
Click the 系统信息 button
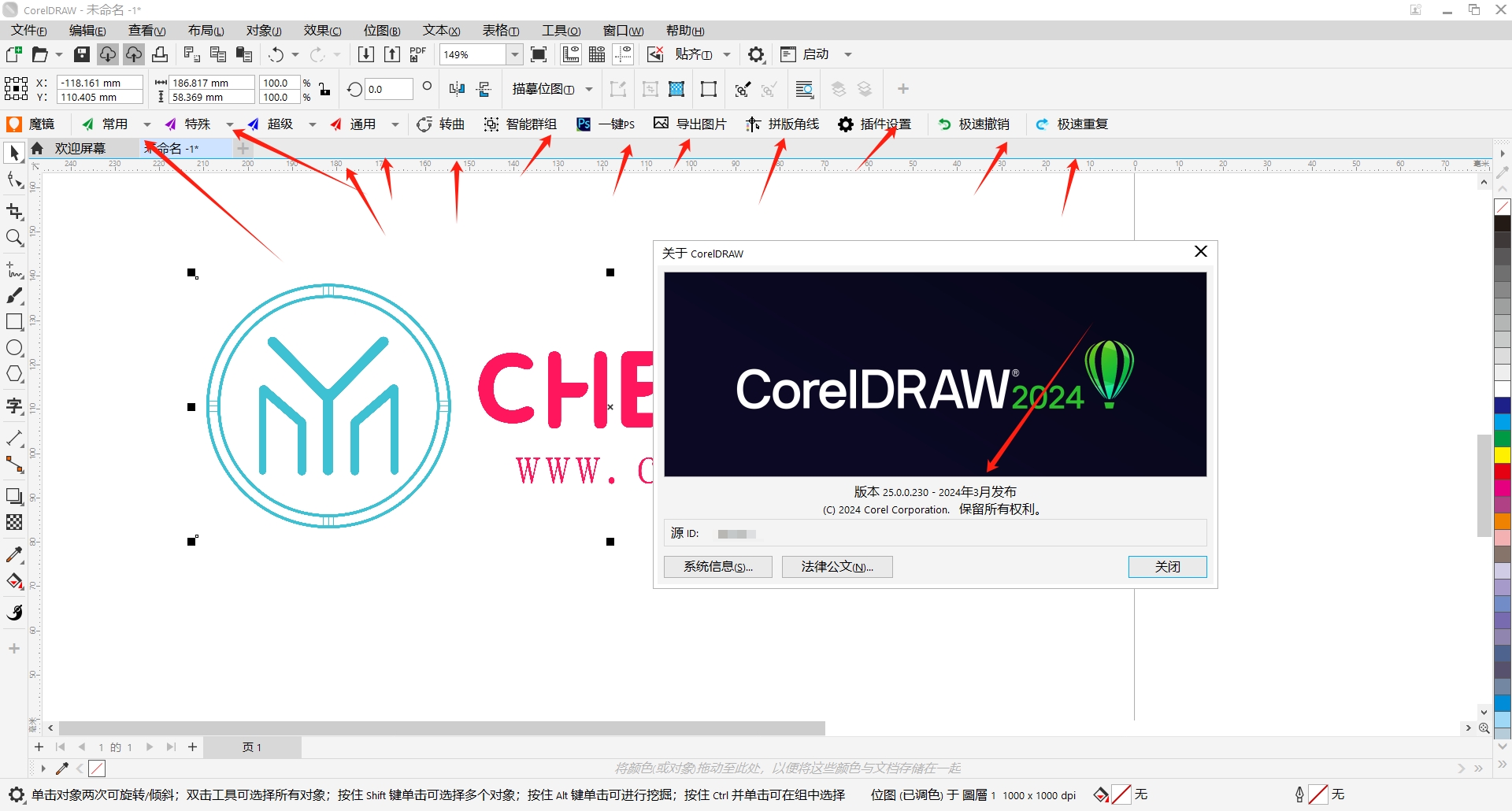(717, 567)
